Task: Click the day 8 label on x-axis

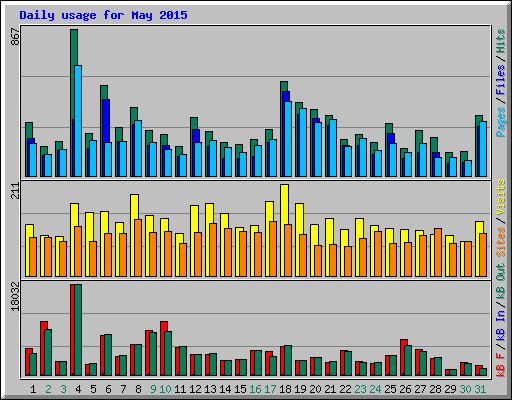Action: pos(138,389)
